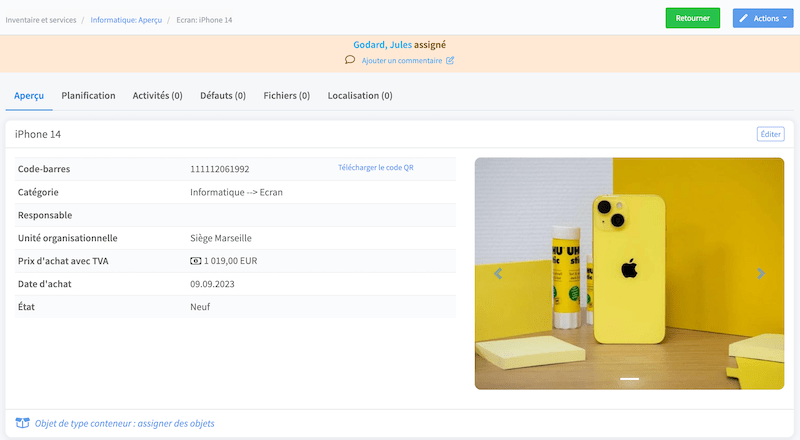Screen dimensions: 800x440
Task: Click the green Retourner button
Action: (692, 18)
